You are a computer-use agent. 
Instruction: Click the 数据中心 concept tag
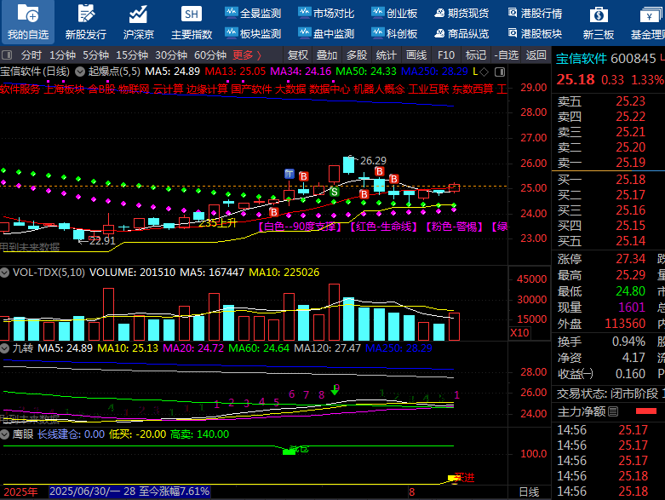pyautogui.click(x=329, y=89)
